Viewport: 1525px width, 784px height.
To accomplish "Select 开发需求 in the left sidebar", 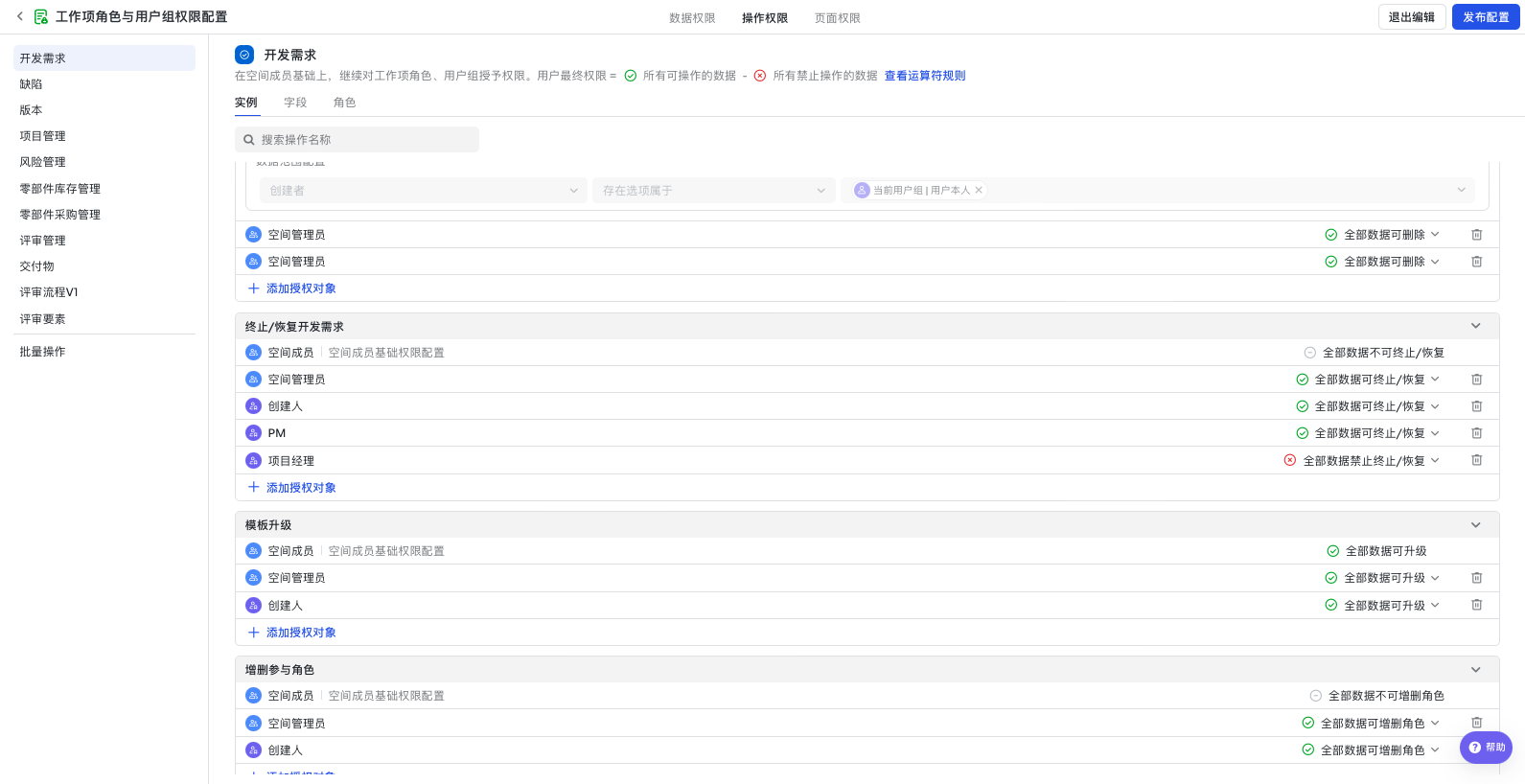I will (x=104, y=58).
